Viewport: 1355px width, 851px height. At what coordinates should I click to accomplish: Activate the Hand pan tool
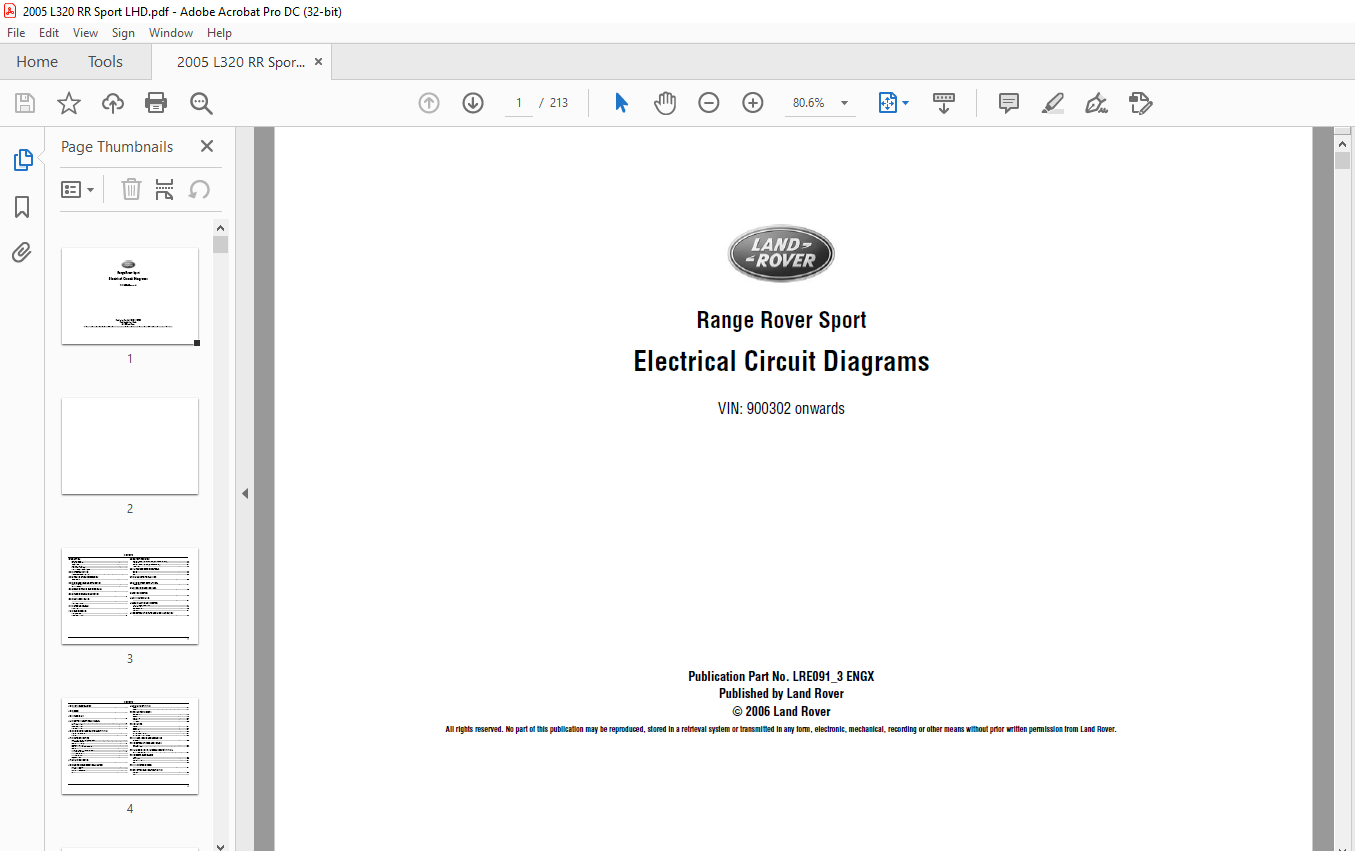pos(665,103)
